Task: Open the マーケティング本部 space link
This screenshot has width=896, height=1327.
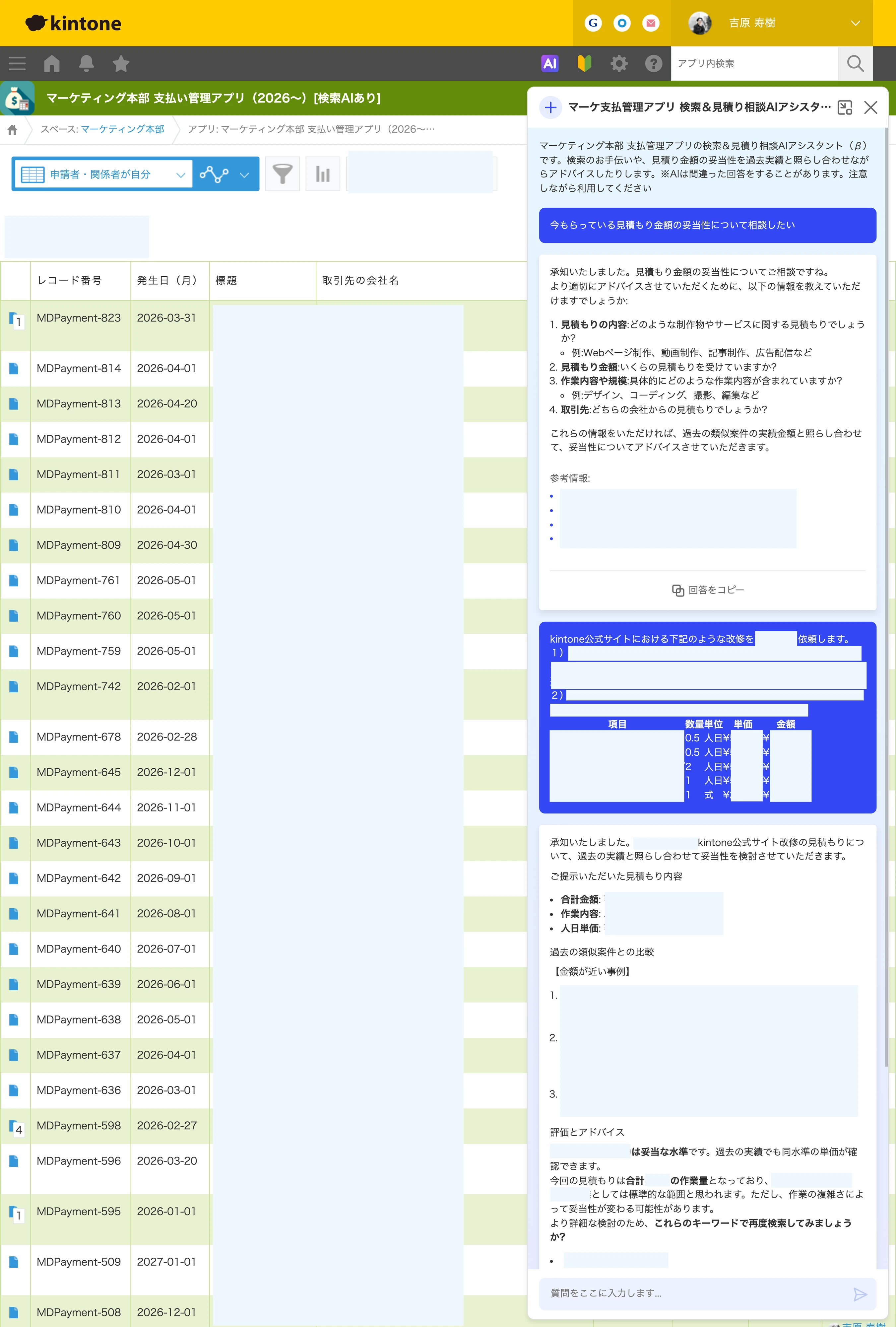Action: (123, 129)
